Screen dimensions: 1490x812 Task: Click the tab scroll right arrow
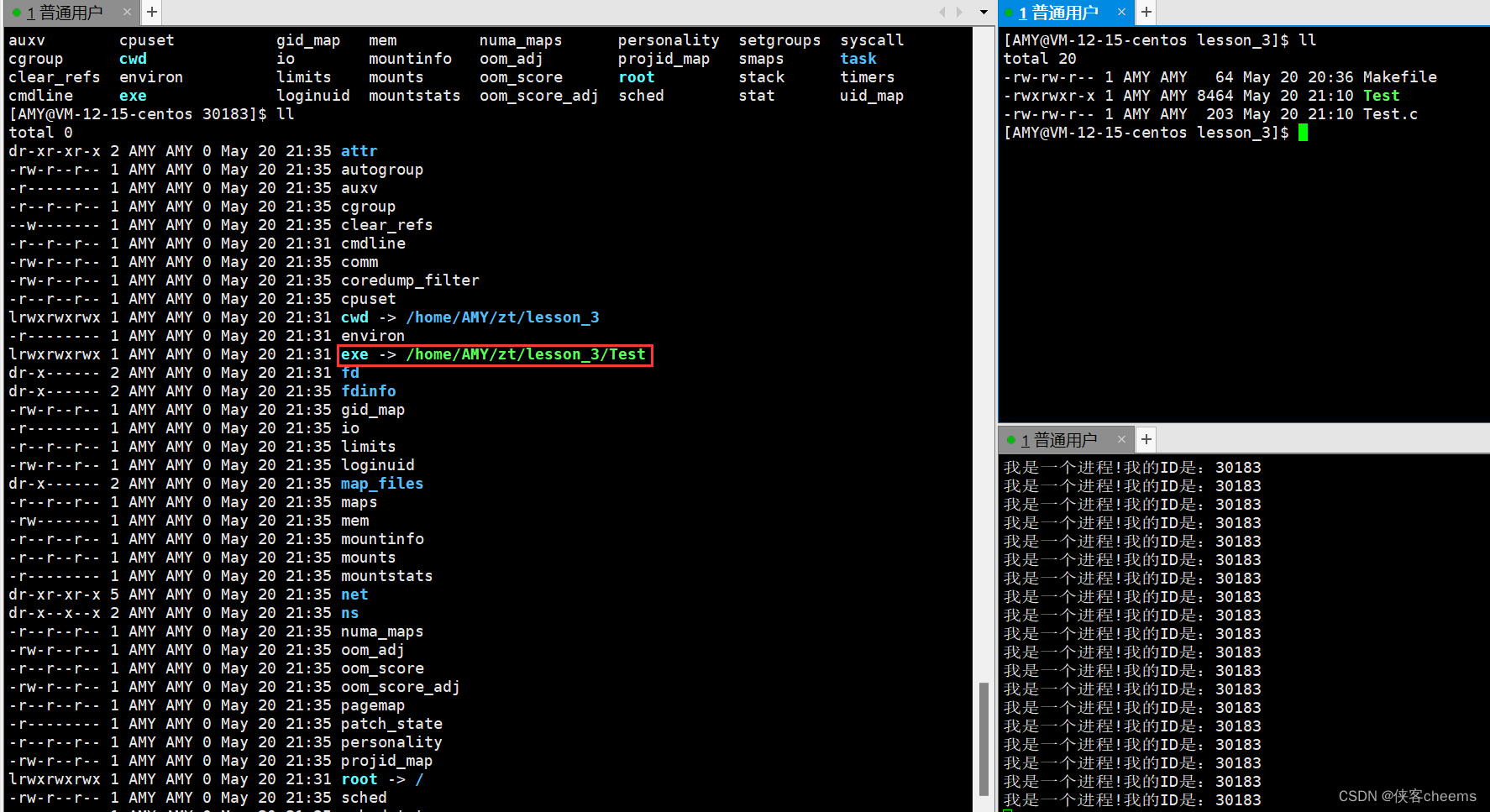(960, 12)
